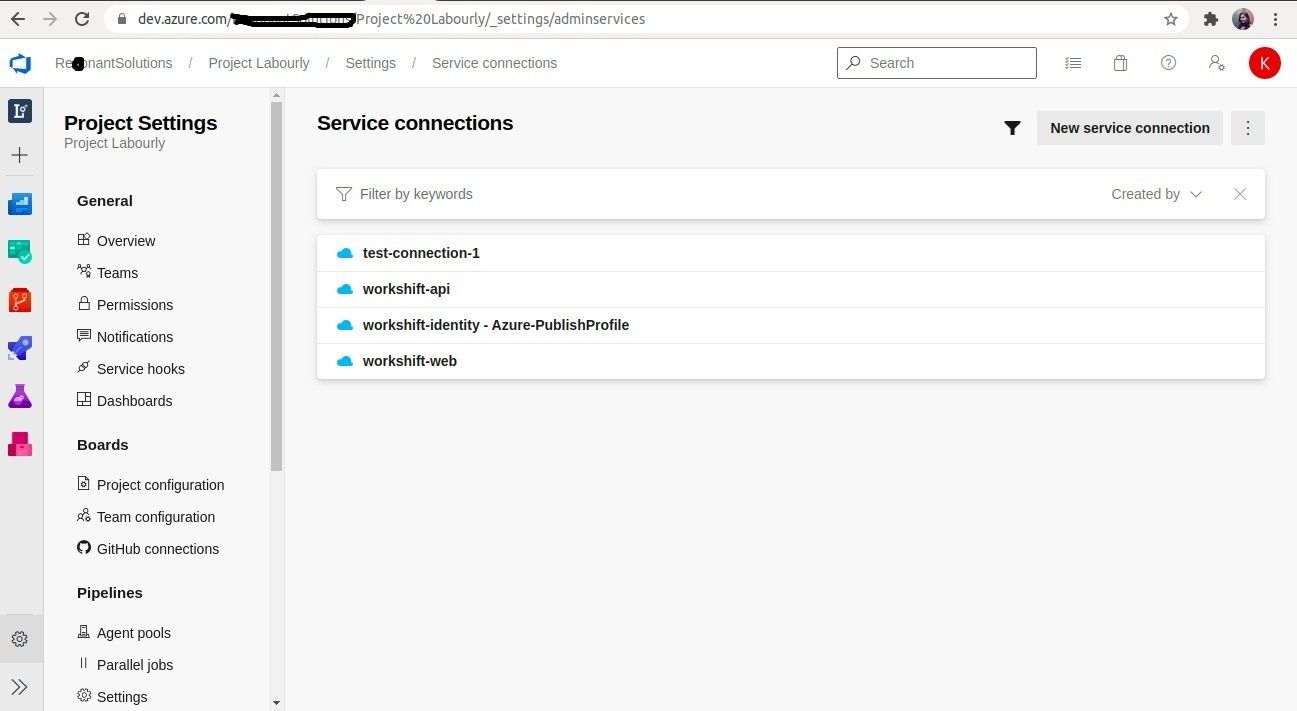Open Azure Boards from left sidebar
1297x711 pixels.
coord(20,251)
